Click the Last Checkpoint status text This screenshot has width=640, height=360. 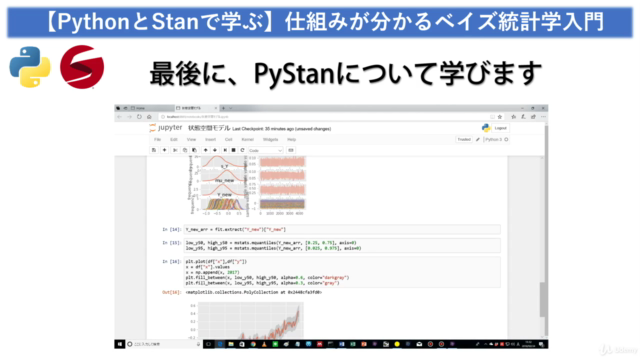click(282, 129)
